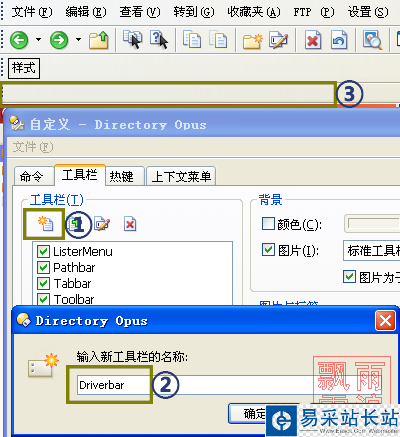This screenshot has height=437, width=400.
Task: Click the Paste files toolbar icon
Action: [x=218, y=39]
